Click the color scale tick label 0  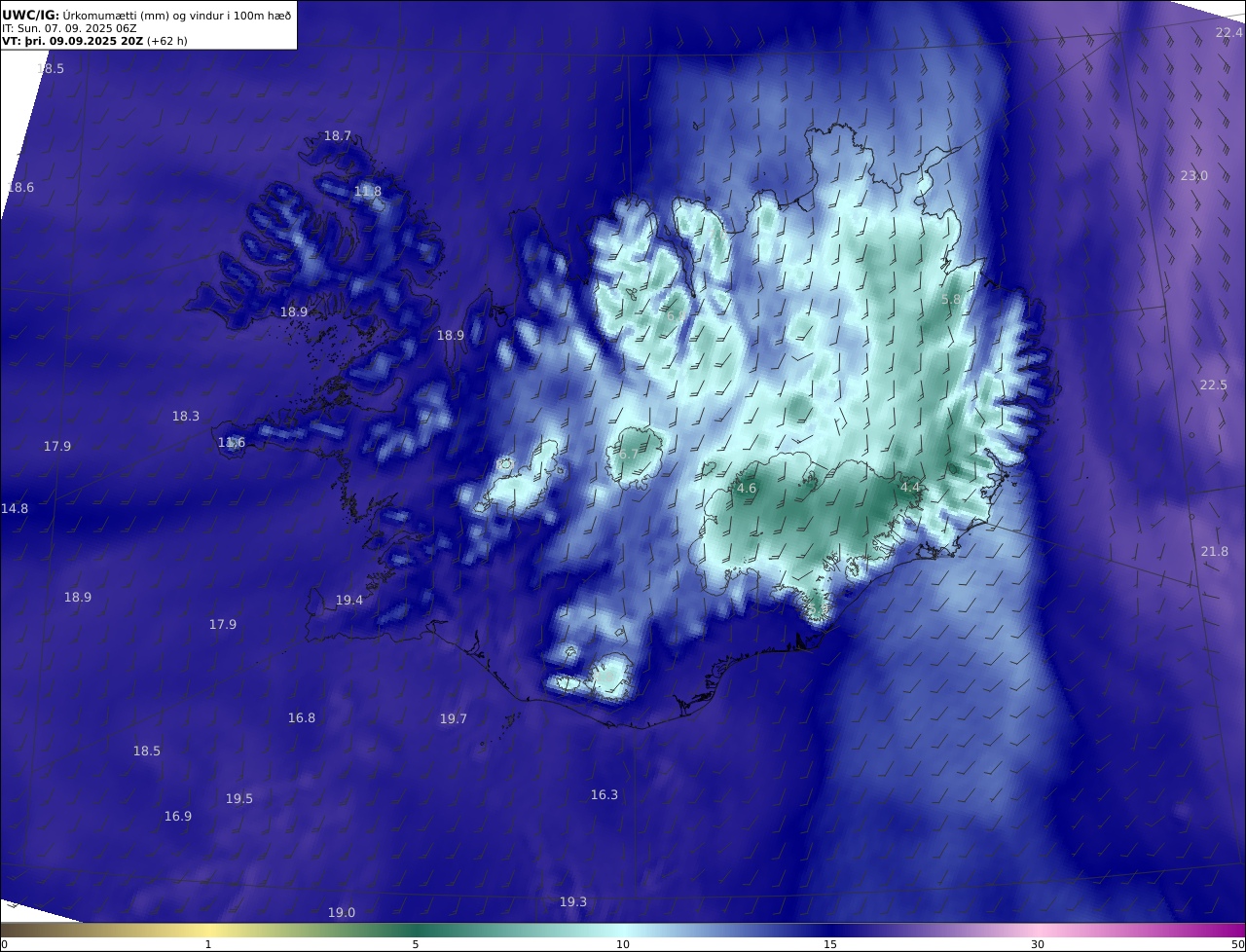pyautogui.click(x=4, y=944)
